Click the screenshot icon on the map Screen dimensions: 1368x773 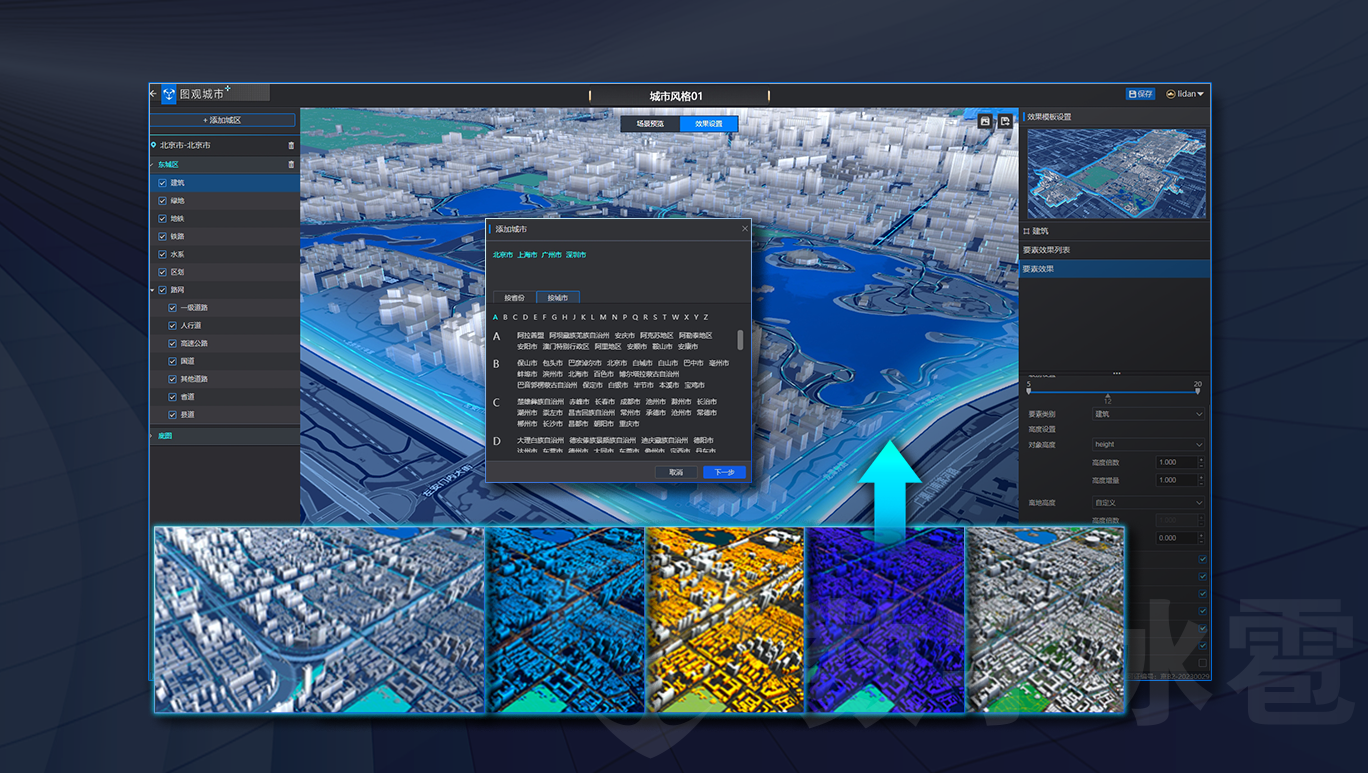click(985, 121)
